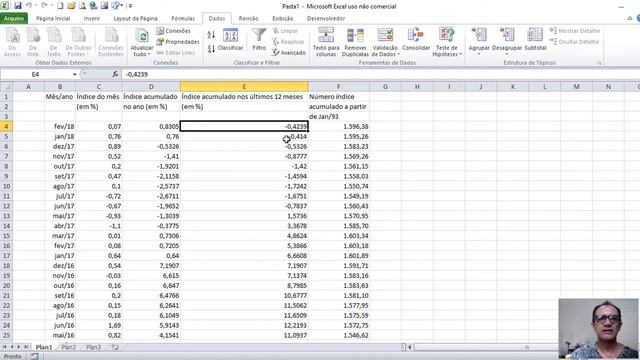Click Mostrar Detalhe

click(575, 31)
